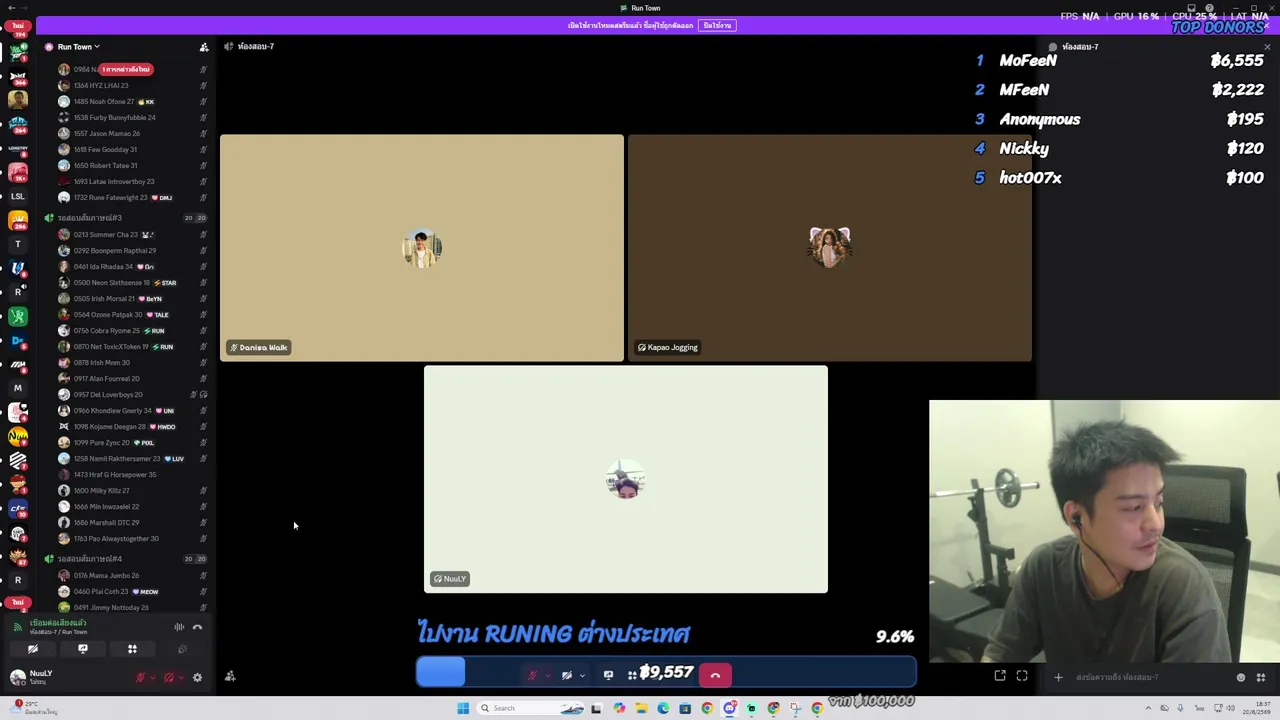Jump to the new mentions pill
The image size is (1280, 720).
(x=125, y=69)
